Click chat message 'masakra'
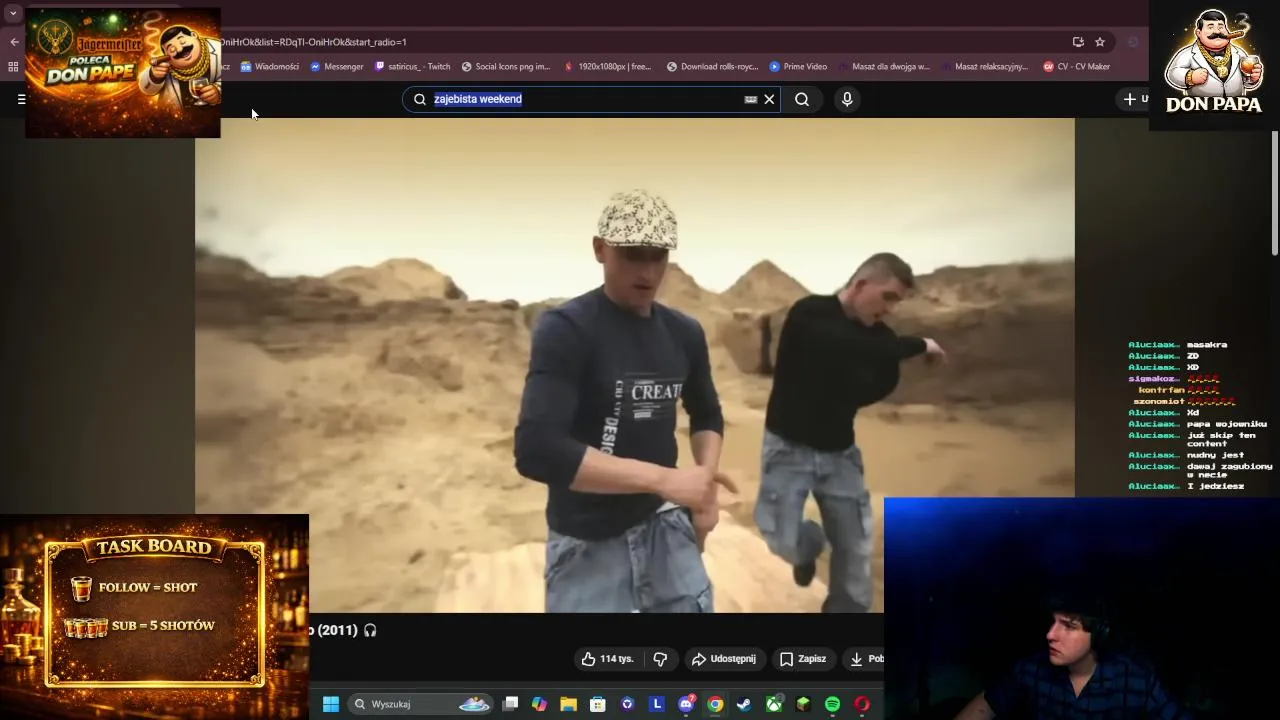The image size is (1280, 720). tap(1207, 345)
